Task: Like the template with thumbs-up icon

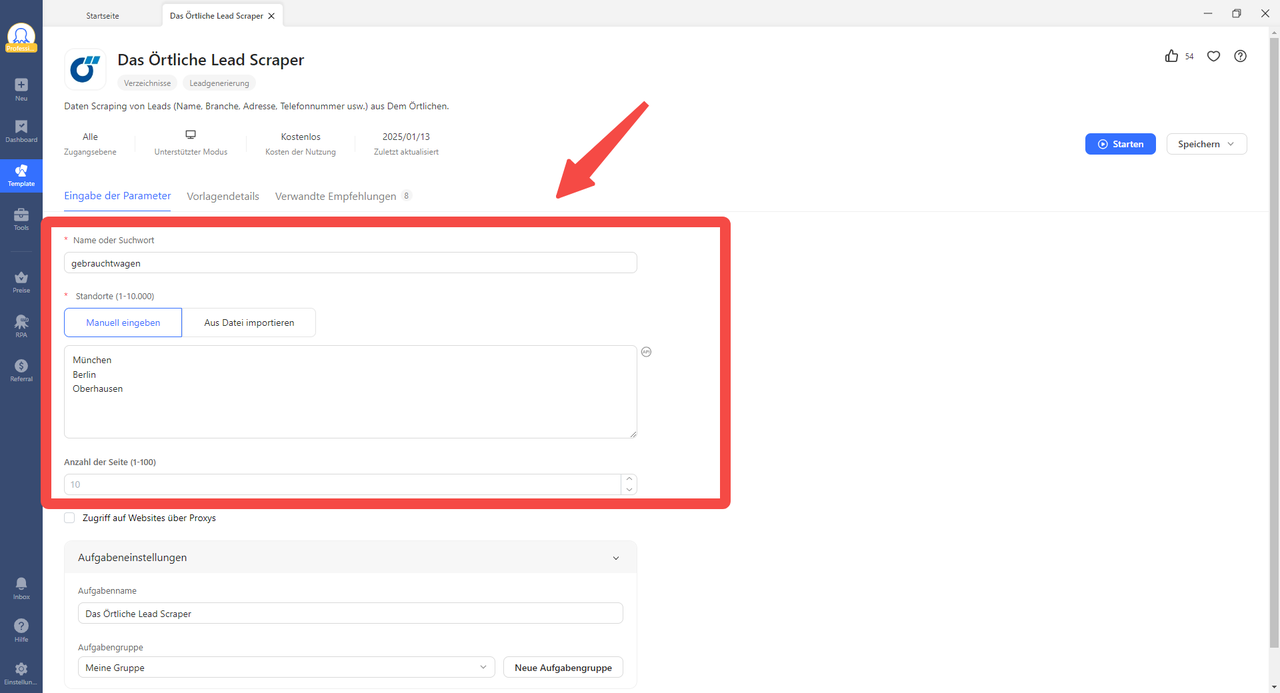Action: pyautogui.click(x=1171, y=56)
